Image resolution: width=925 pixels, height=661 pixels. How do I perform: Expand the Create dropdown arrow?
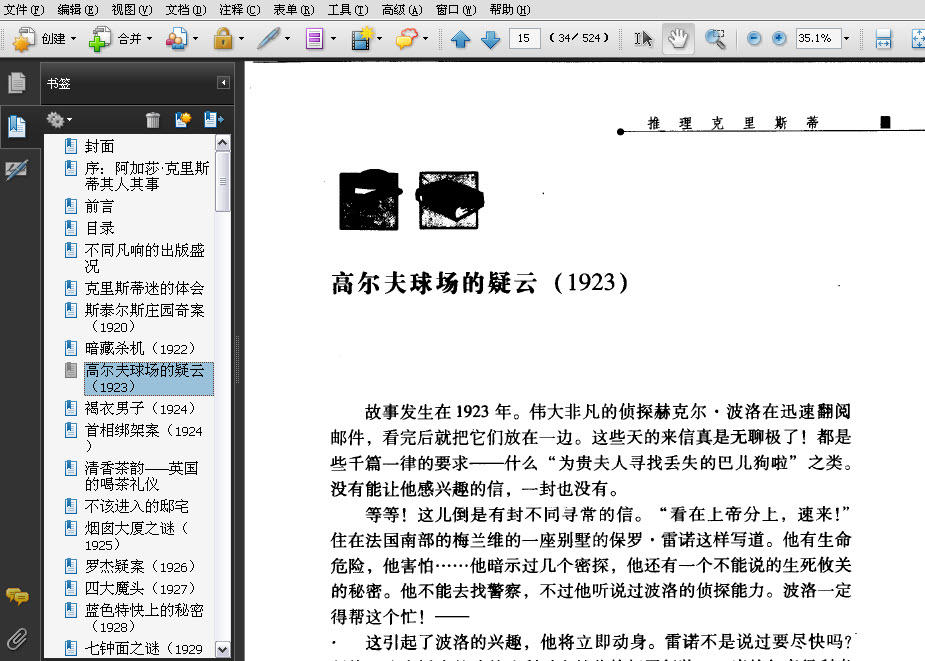pos(74,39)
